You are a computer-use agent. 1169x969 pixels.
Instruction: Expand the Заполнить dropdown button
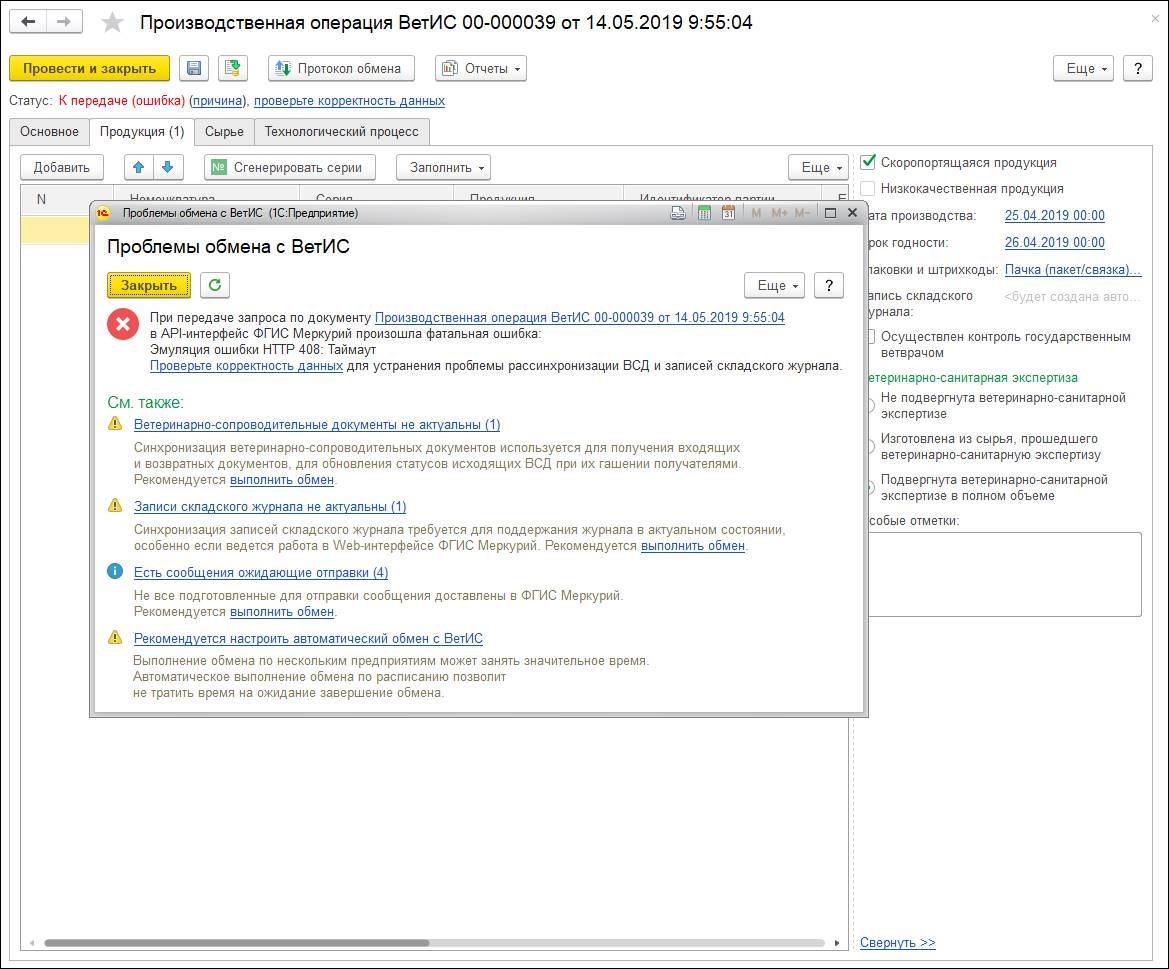tap(443, 167)
